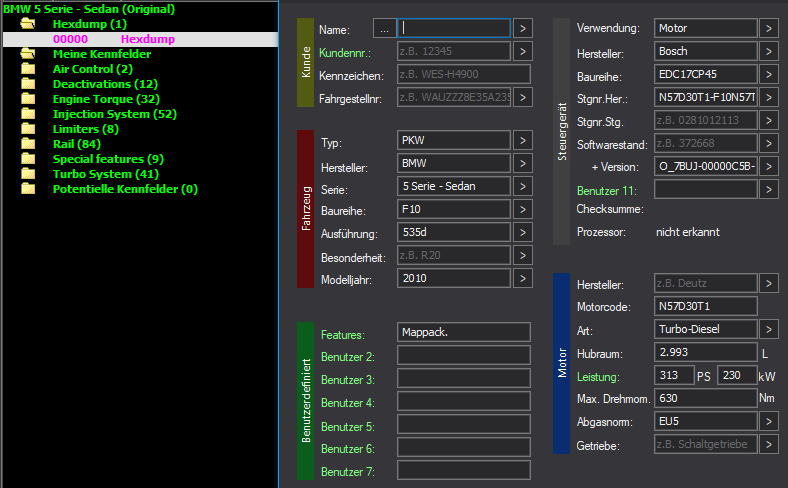
Task: Click the Deactivations (12) folder icon
Action: pyautogui.click(x=28, y=84)
